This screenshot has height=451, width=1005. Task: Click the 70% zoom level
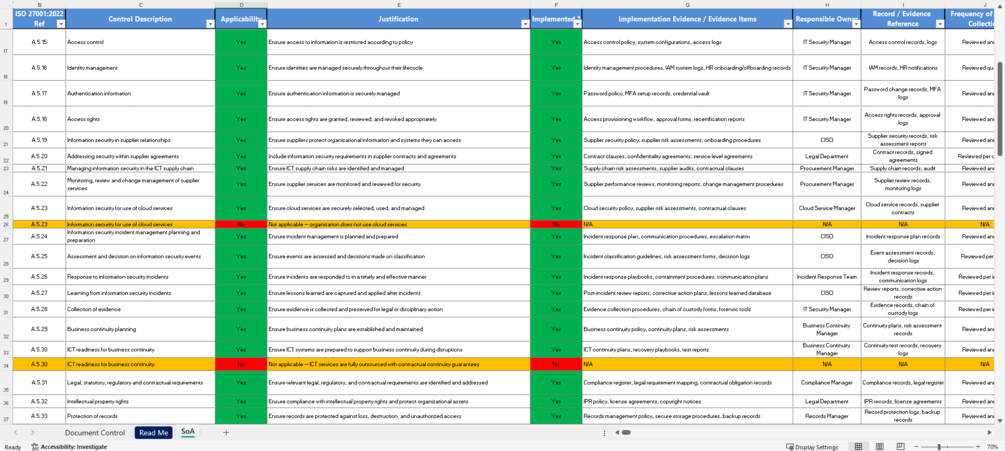992,447
